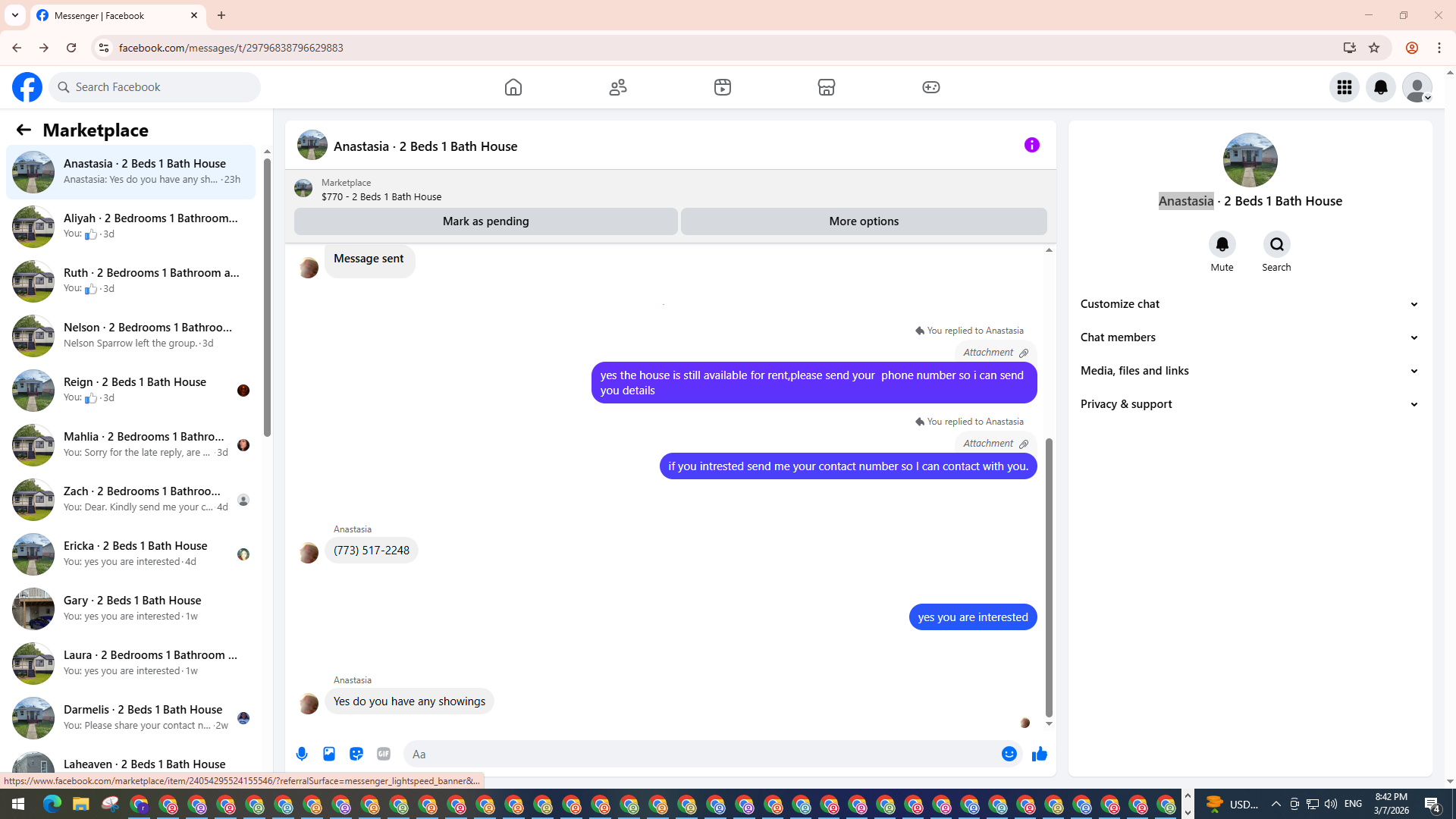1456x819 pixels.
Task: Open File Explorer from taskbar
Action: (81, 804)
